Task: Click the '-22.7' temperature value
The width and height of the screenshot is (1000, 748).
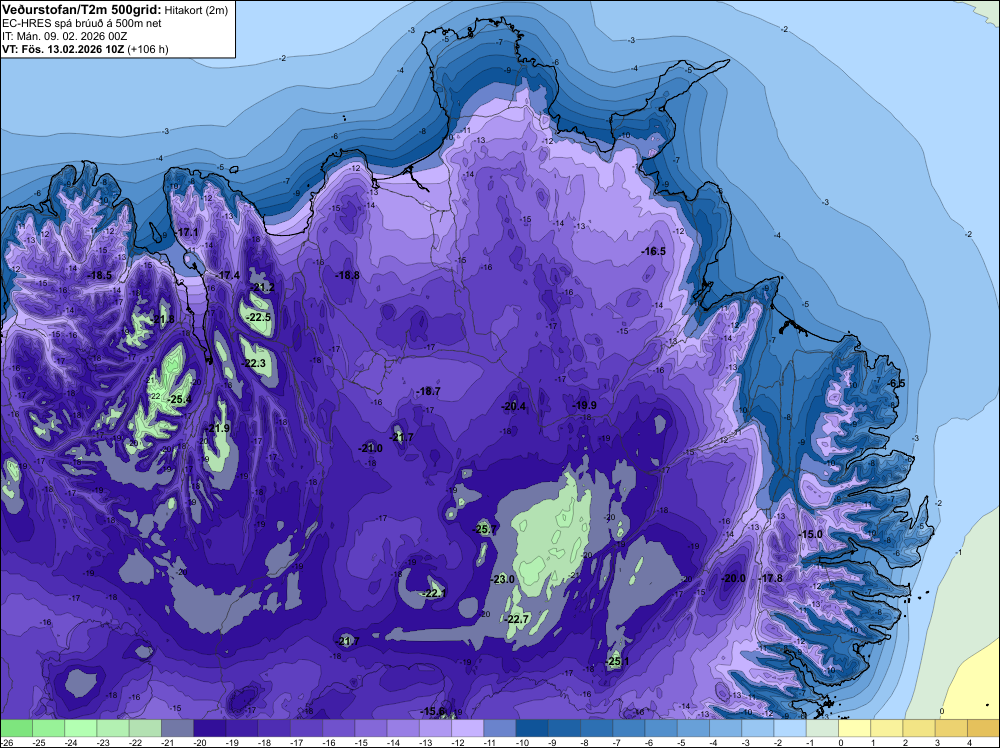Action: point(517,620)
